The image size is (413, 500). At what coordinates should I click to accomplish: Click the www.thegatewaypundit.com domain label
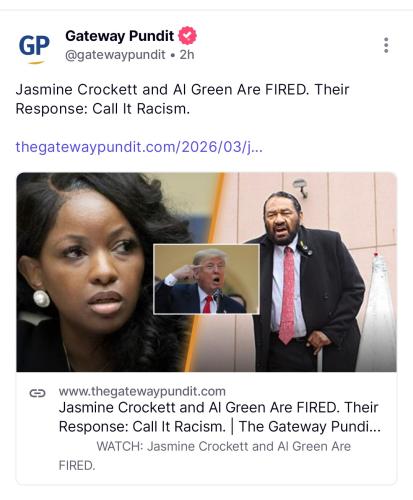[x=142, y=391]
